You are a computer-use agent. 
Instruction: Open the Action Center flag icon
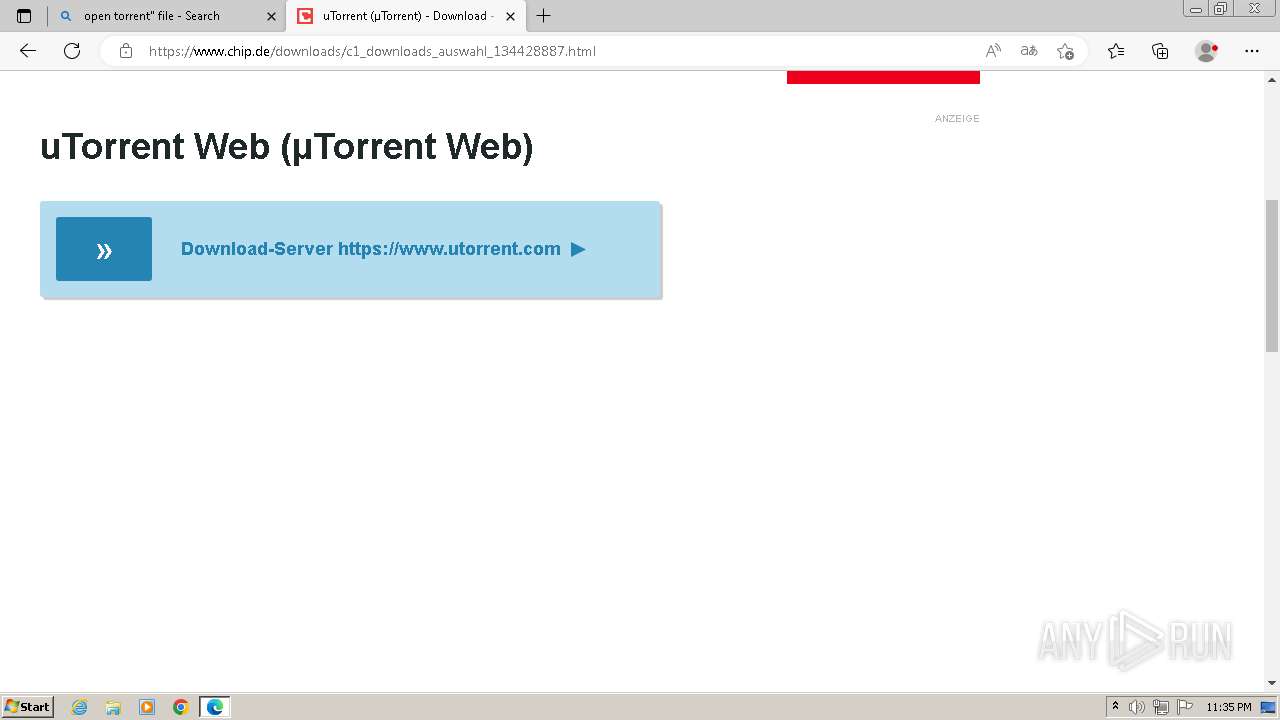1185,707
